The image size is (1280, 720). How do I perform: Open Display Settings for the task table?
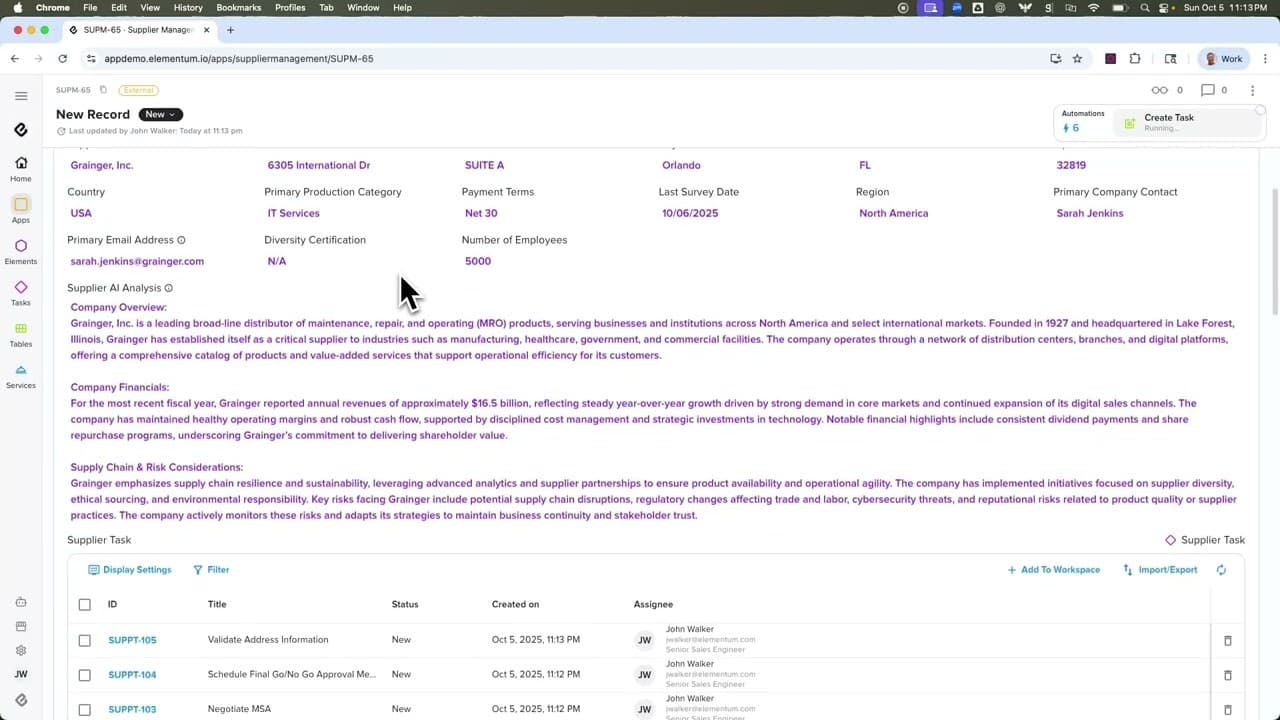[130, 570]
